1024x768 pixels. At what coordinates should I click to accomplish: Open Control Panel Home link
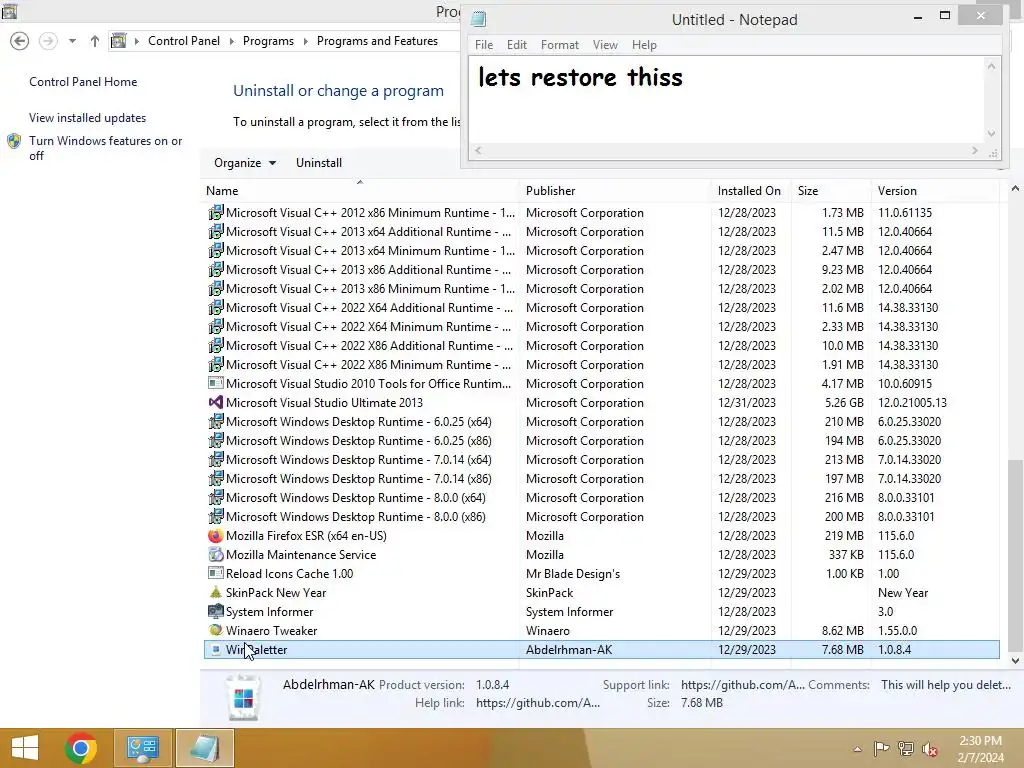pos(83,82)
